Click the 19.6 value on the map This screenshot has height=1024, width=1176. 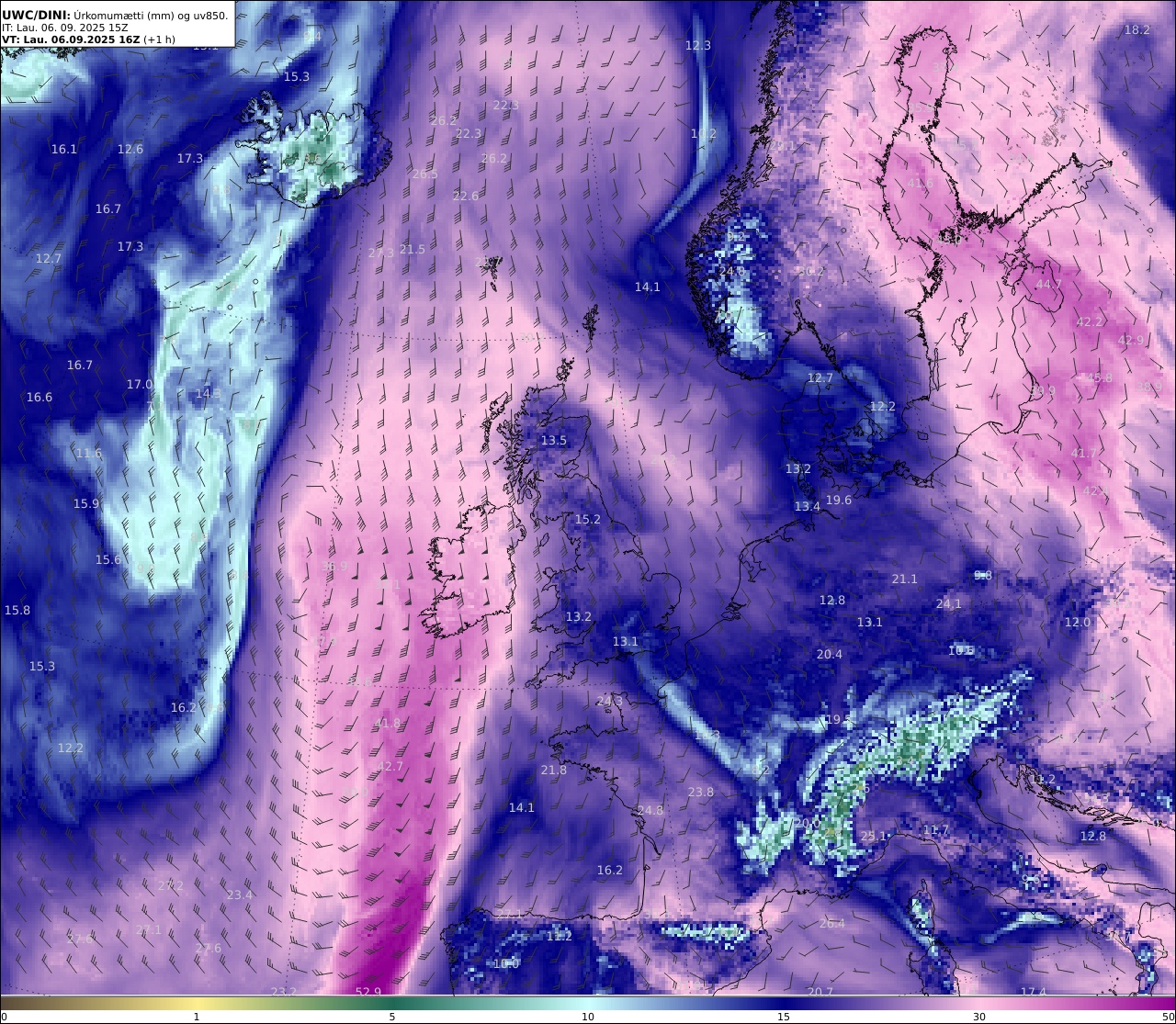pyautogui.click(x=839, y=500)
